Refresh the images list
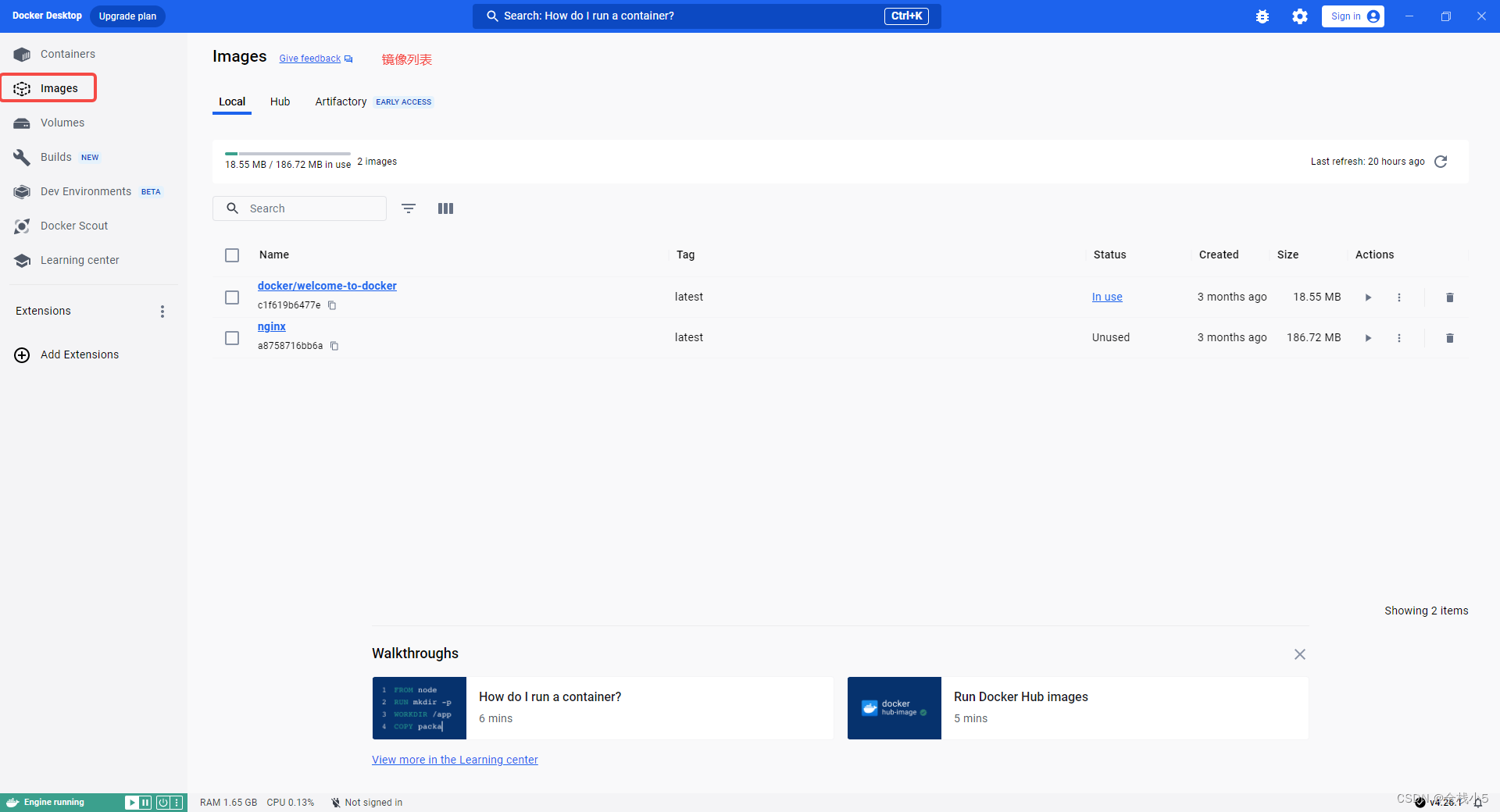 (x=1441, y=162)
